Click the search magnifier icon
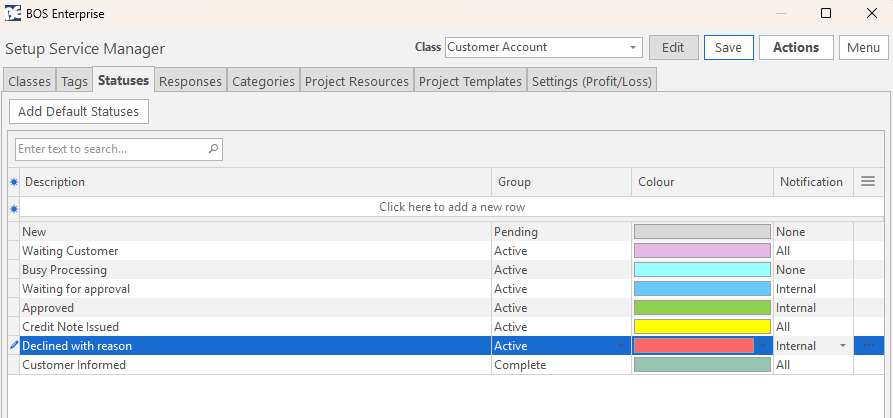This screenshot has height=418, width=893. [x=213, y=149]
